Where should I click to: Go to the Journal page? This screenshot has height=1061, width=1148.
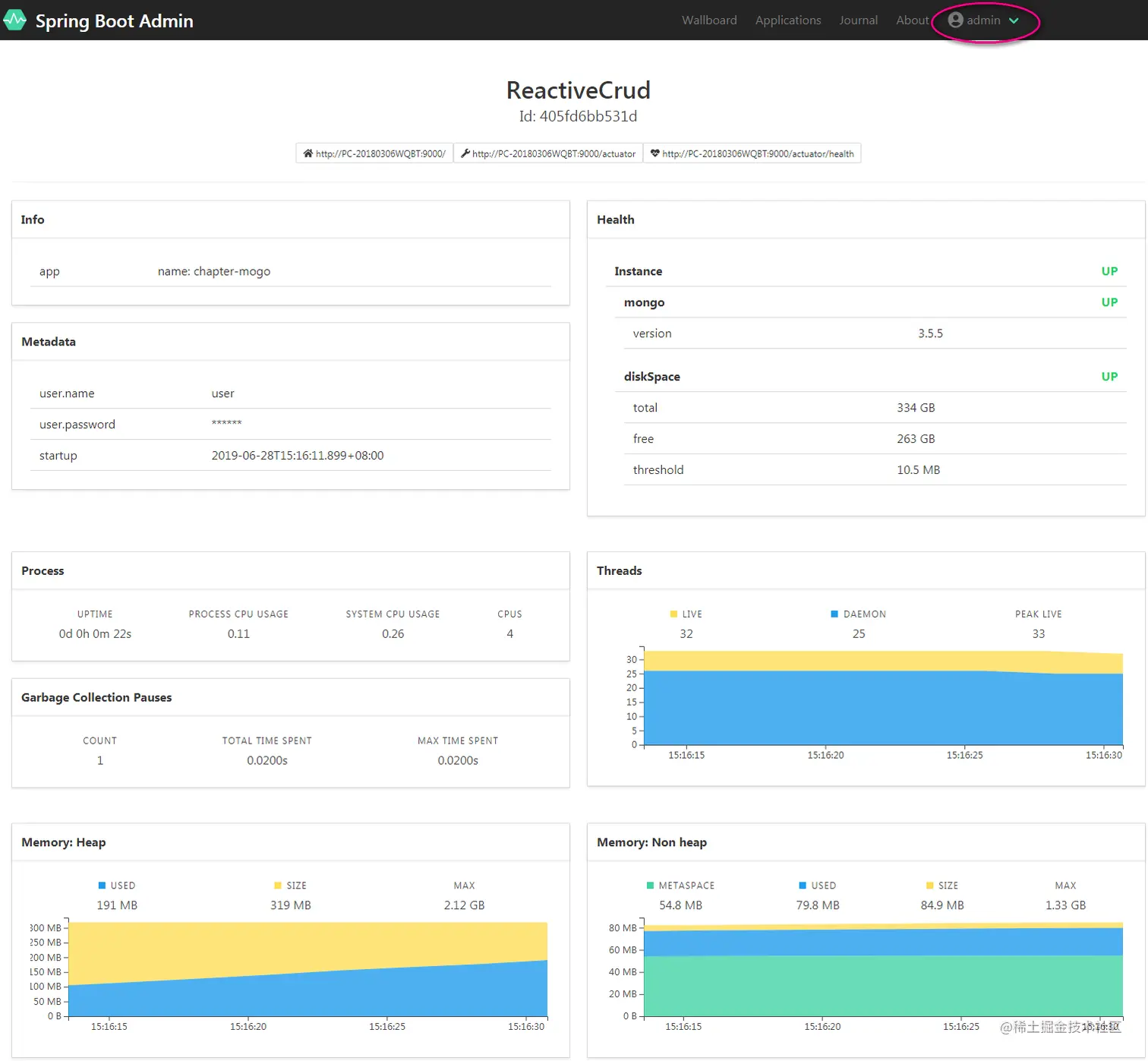click(858, 20)
